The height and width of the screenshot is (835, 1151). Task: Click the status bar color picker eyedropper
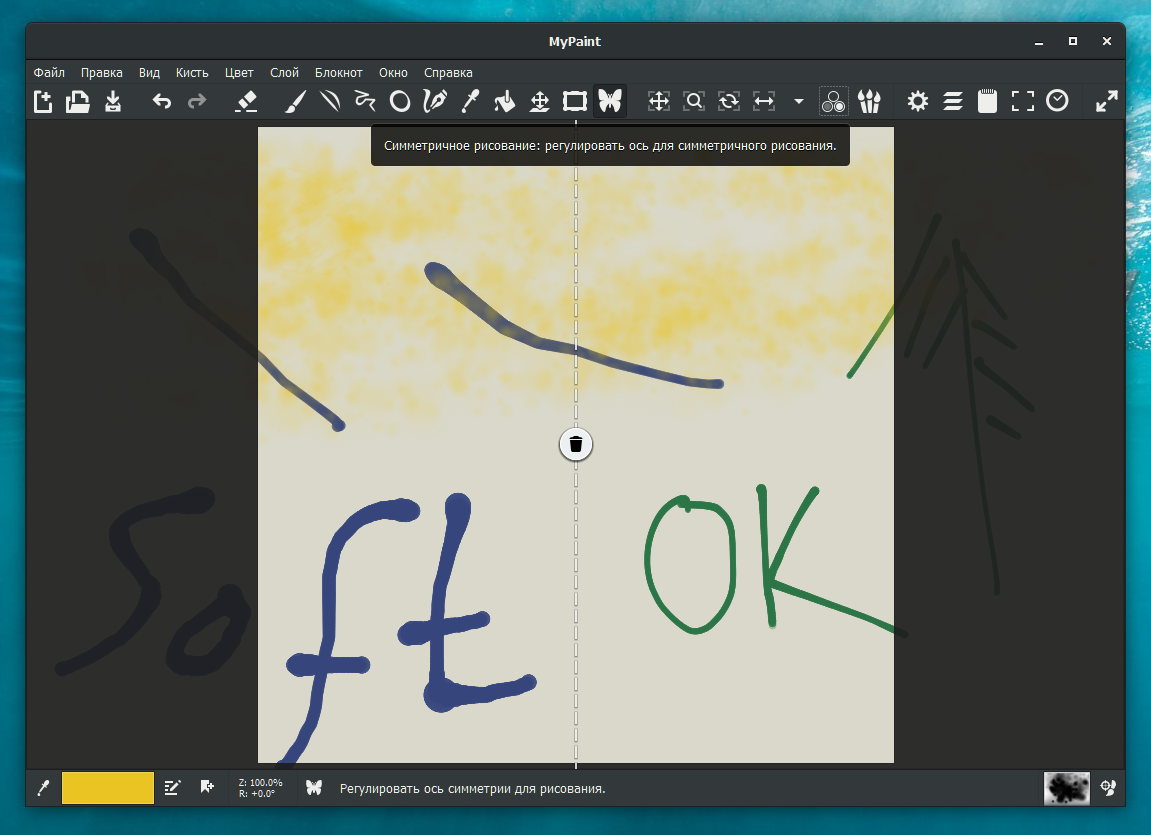(43, 788)
